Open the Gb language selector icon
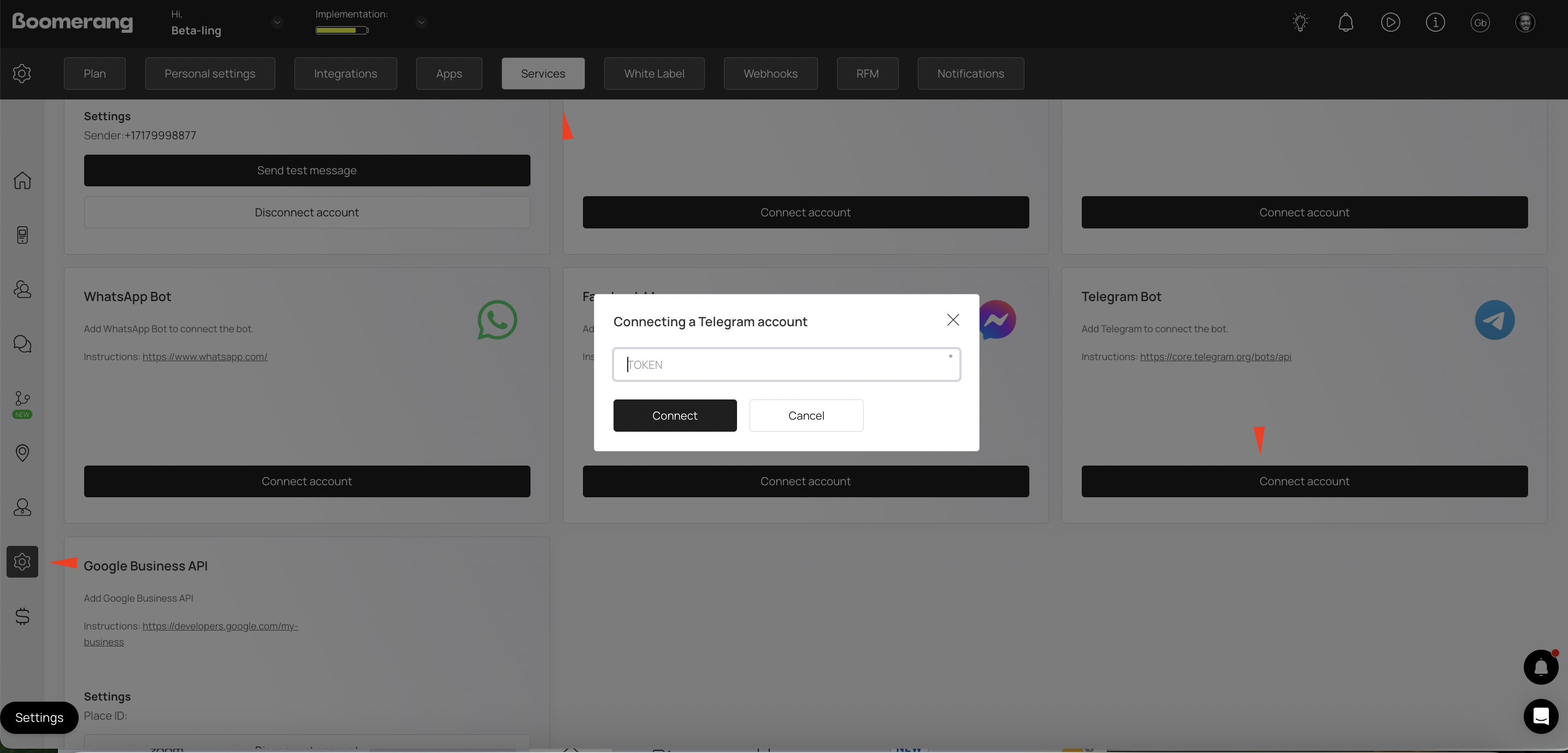This screenshot has width=1568, height=753. [1479, 22]
